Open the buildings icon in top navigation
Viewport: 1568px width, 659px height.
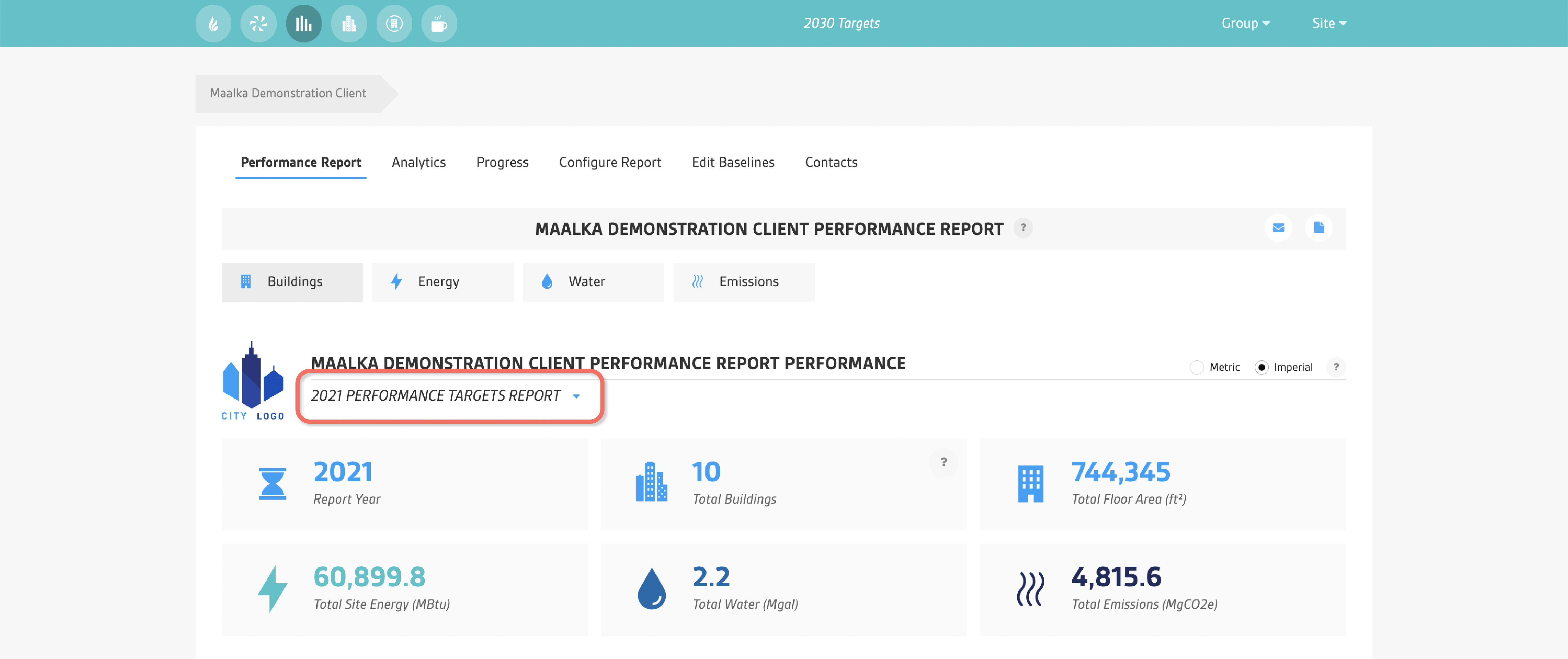tap(349, 24)
